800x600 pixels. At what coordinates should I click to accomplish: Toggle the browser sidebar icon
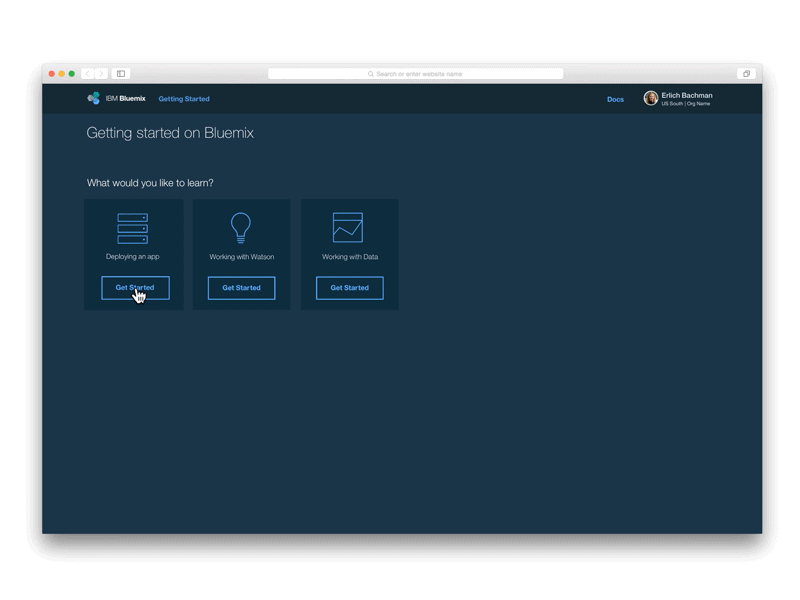pyautogui.click(x=121, y=74)
